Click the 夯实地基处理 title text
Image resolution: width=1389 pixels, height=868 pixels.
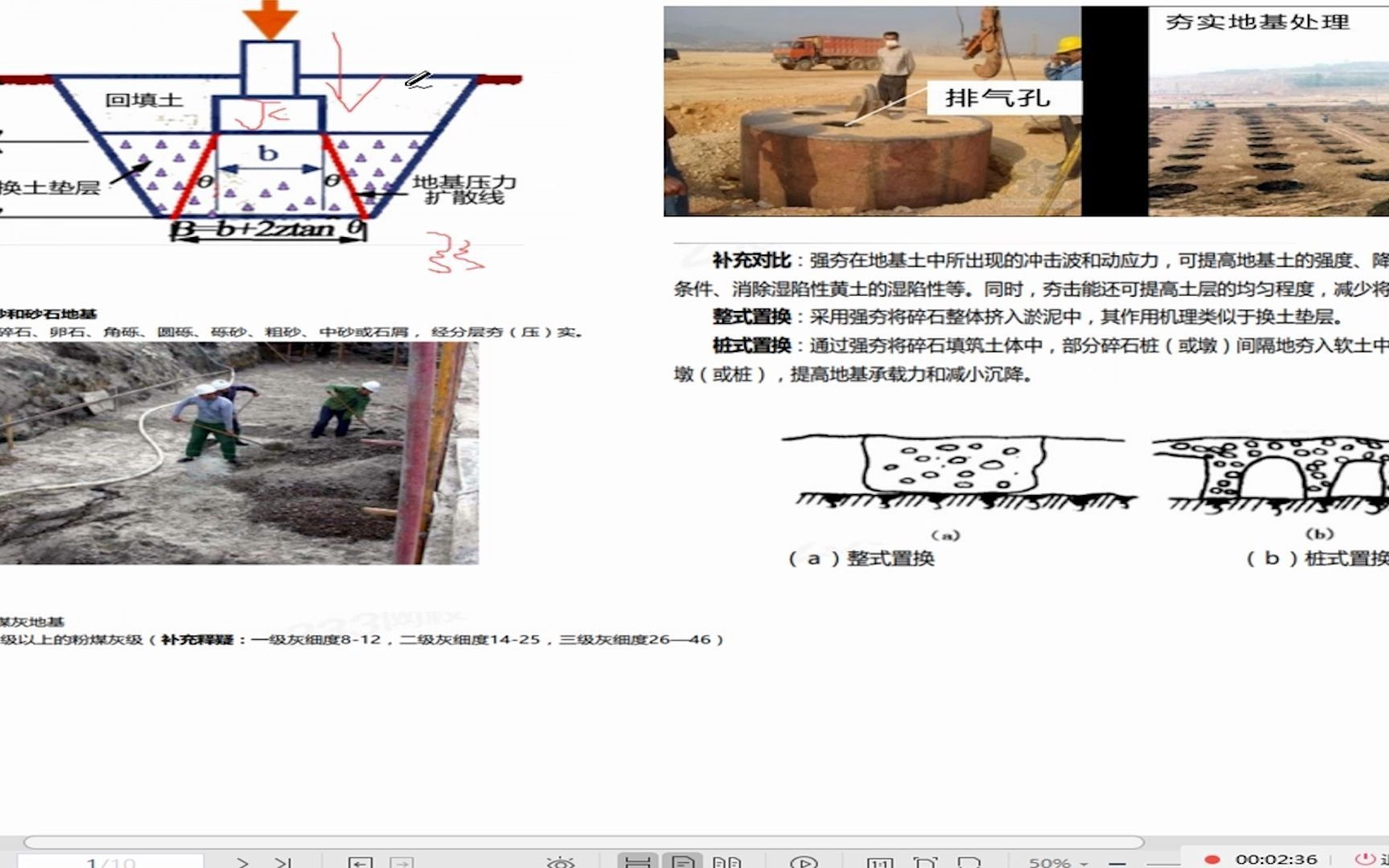1257,22
